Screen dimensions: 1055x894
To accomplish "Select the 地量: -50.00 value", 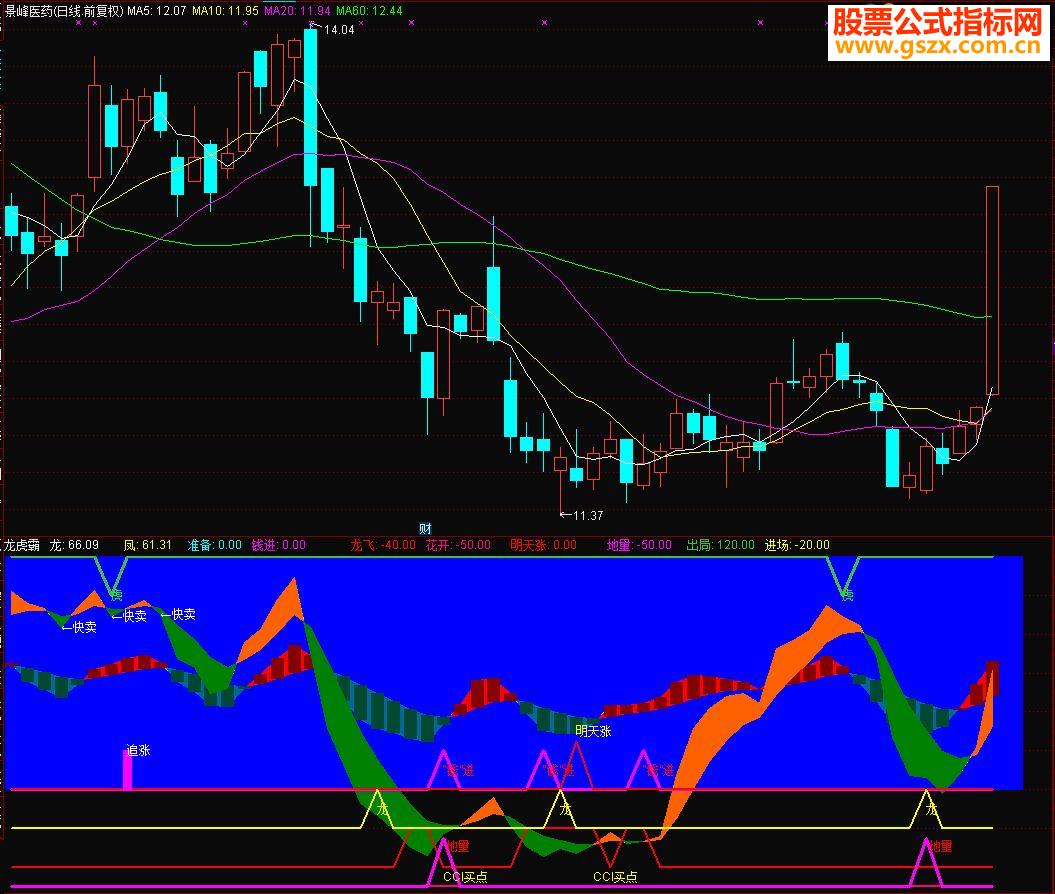I will point(639,545).
